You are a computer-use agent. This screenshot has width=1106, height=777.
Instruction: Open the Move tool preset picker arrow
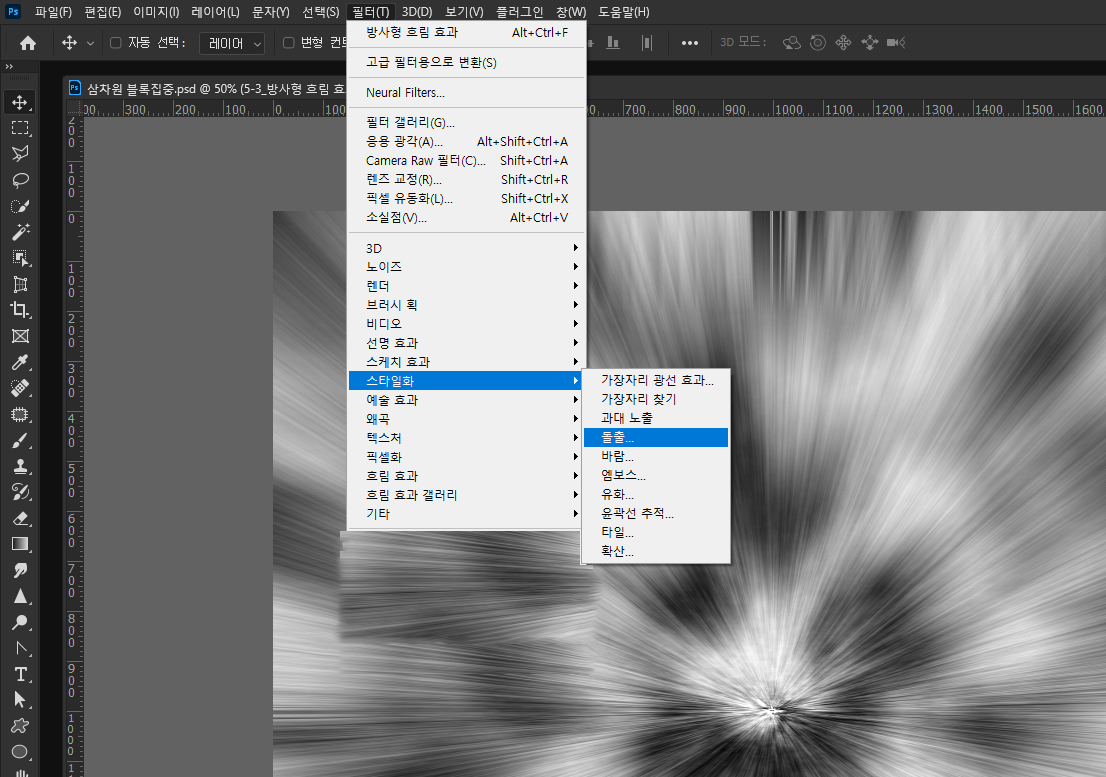(90, 44)
